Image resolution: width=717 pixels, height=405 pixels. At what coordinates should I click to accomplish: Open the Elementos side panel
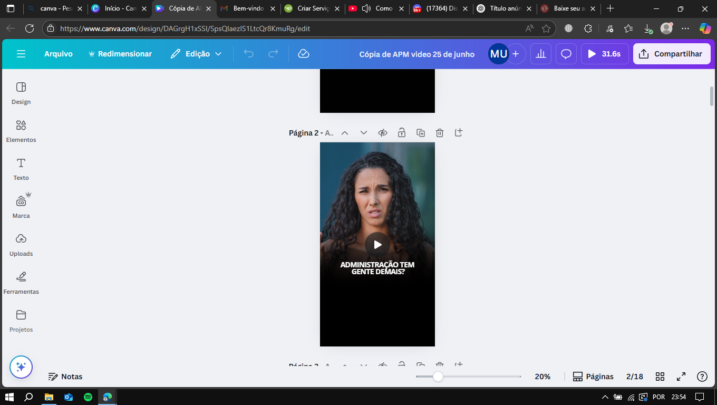tap(21, 131)
